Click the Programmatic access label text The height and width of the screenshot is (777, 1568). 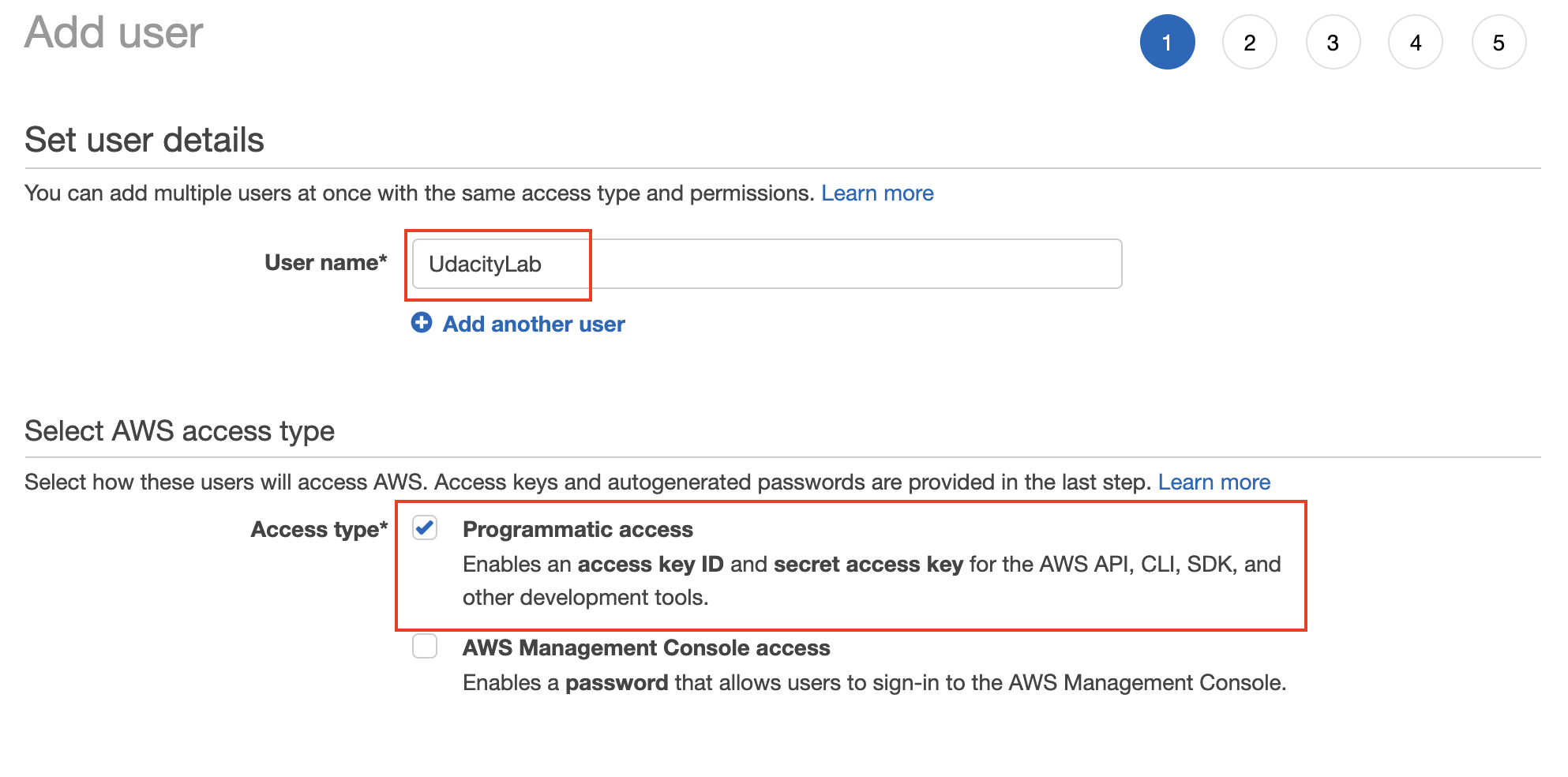tap(577, 529)
